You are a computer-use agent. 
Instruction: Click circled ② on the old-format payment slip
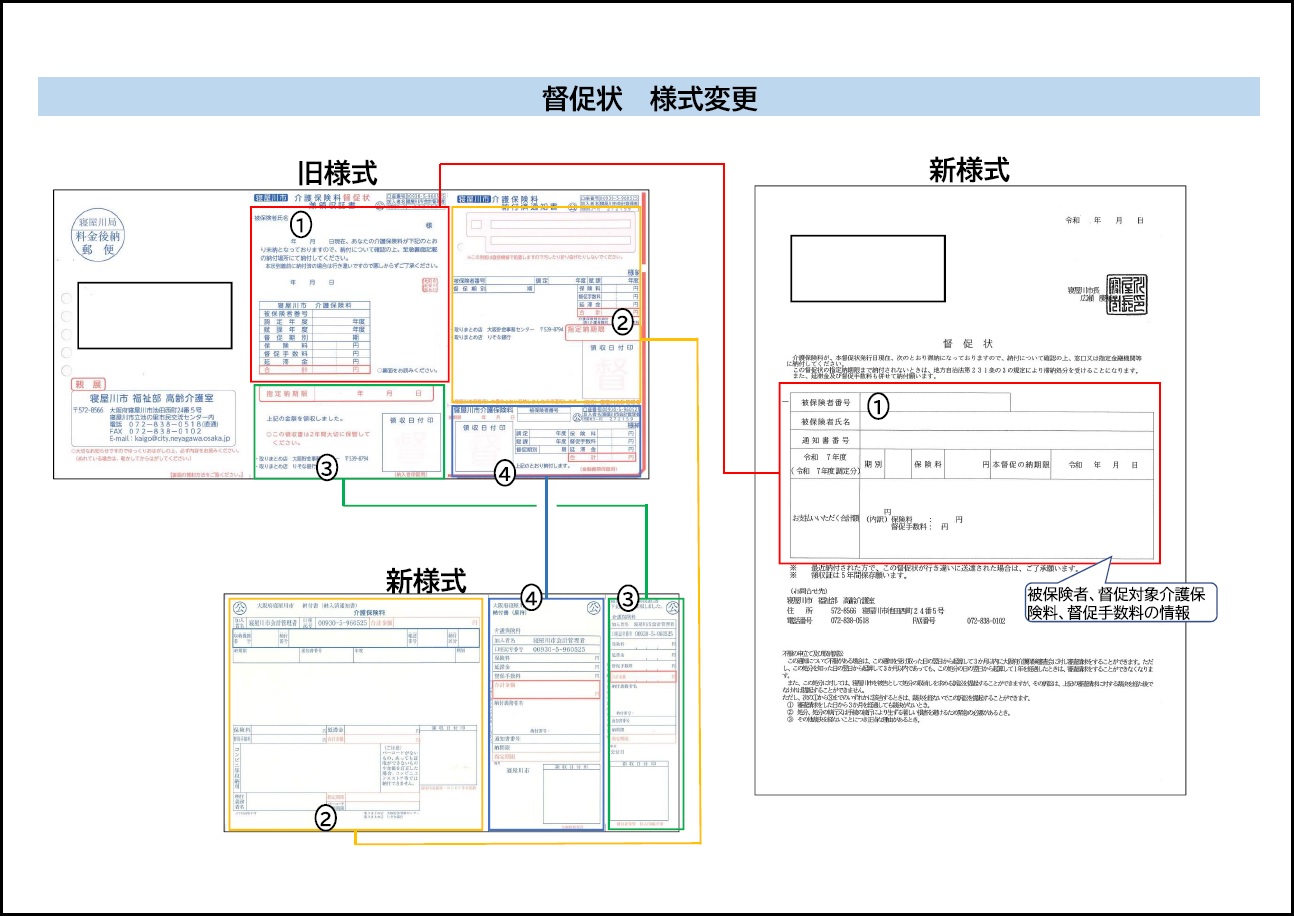click(621, 321)
